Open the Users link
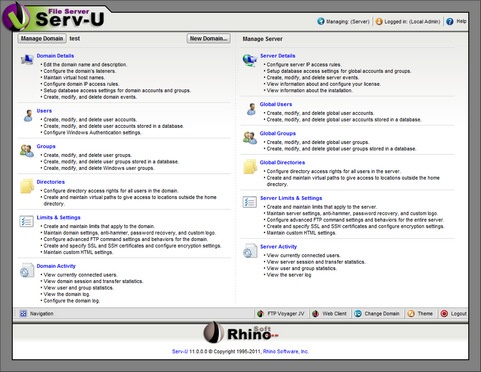The height and width of the screenshot is (372, 481). point(44,111)
